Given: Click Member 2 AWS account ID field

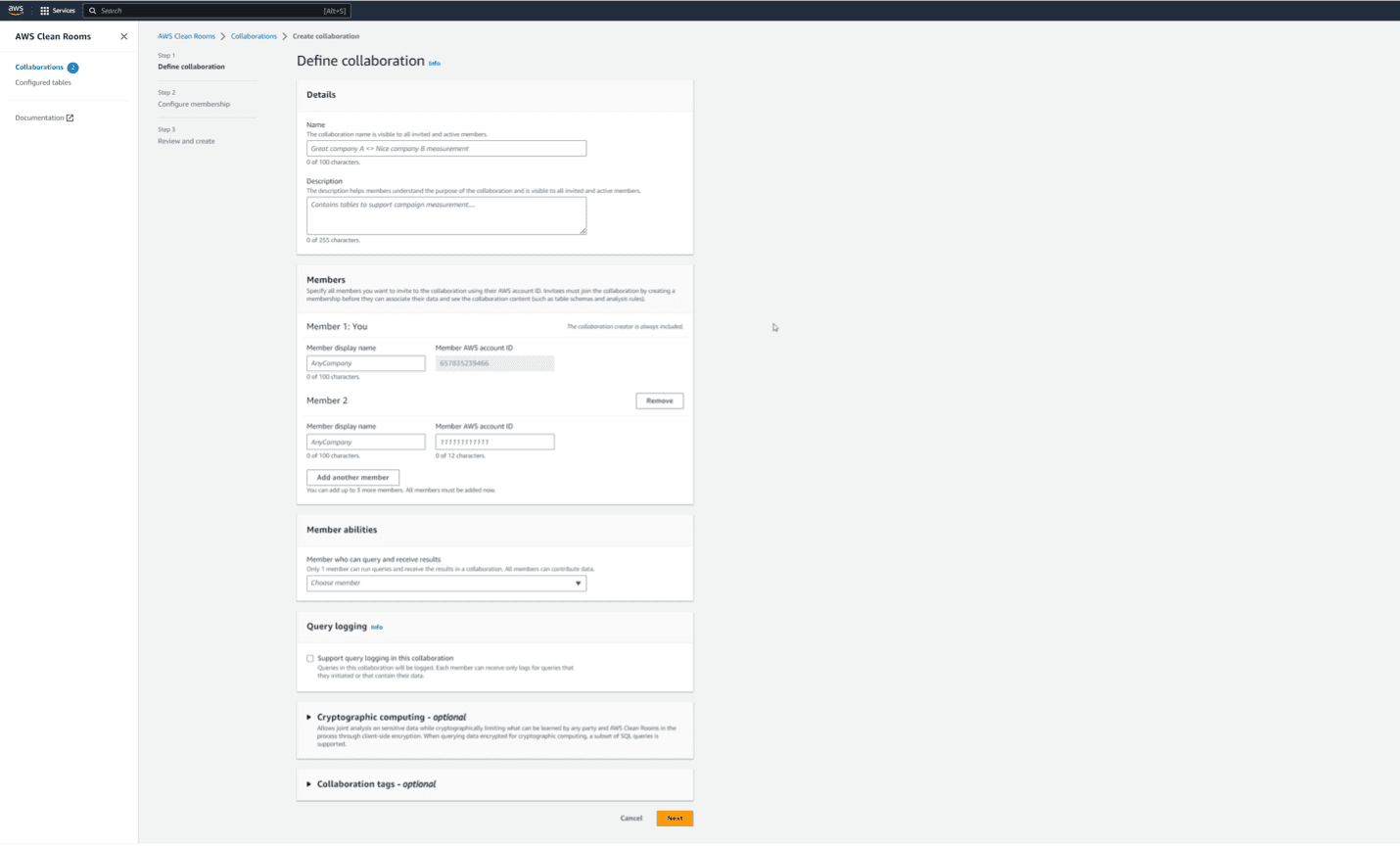Looking at the screenshot, I should pos(494,442).
